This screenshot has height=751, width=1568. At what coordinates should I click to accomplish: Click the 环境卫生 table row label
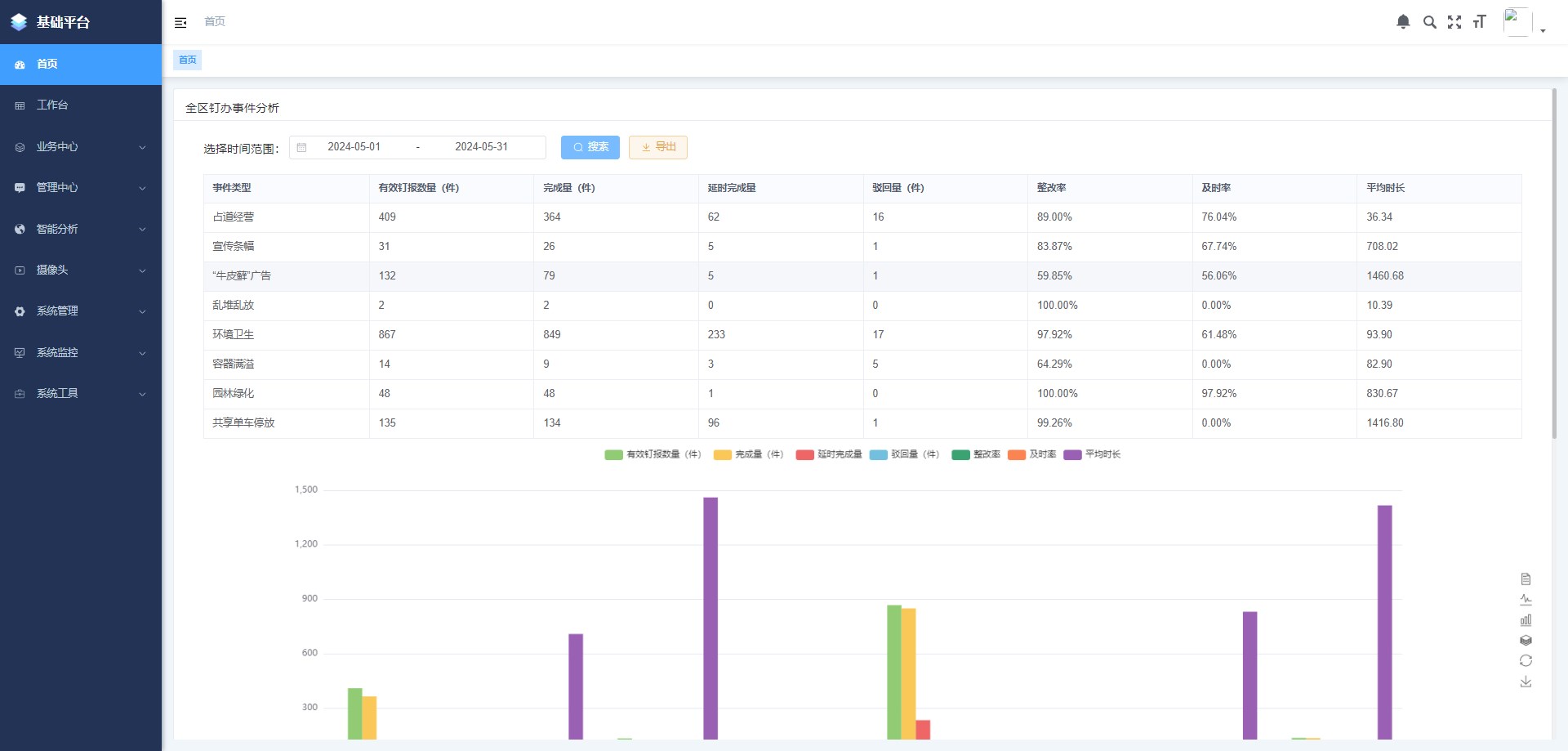coord(233,335)
